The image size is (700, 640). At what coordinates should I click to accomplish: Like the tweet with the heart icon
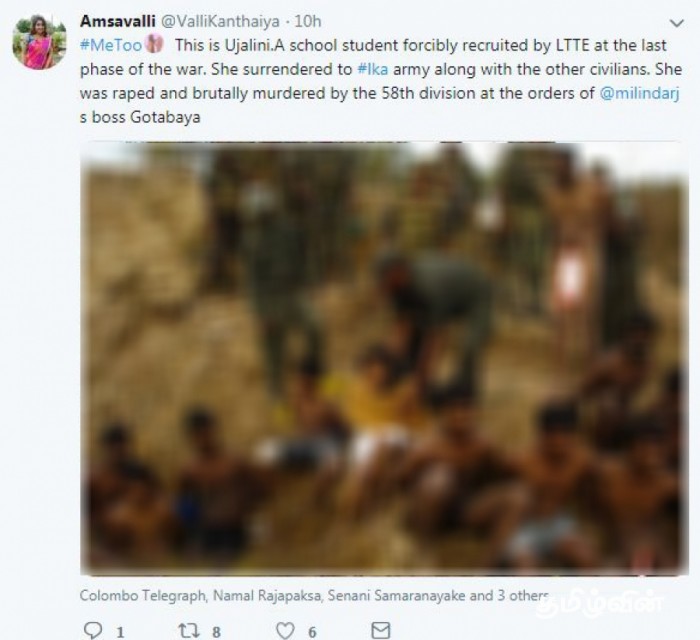(x=285, y=629)
